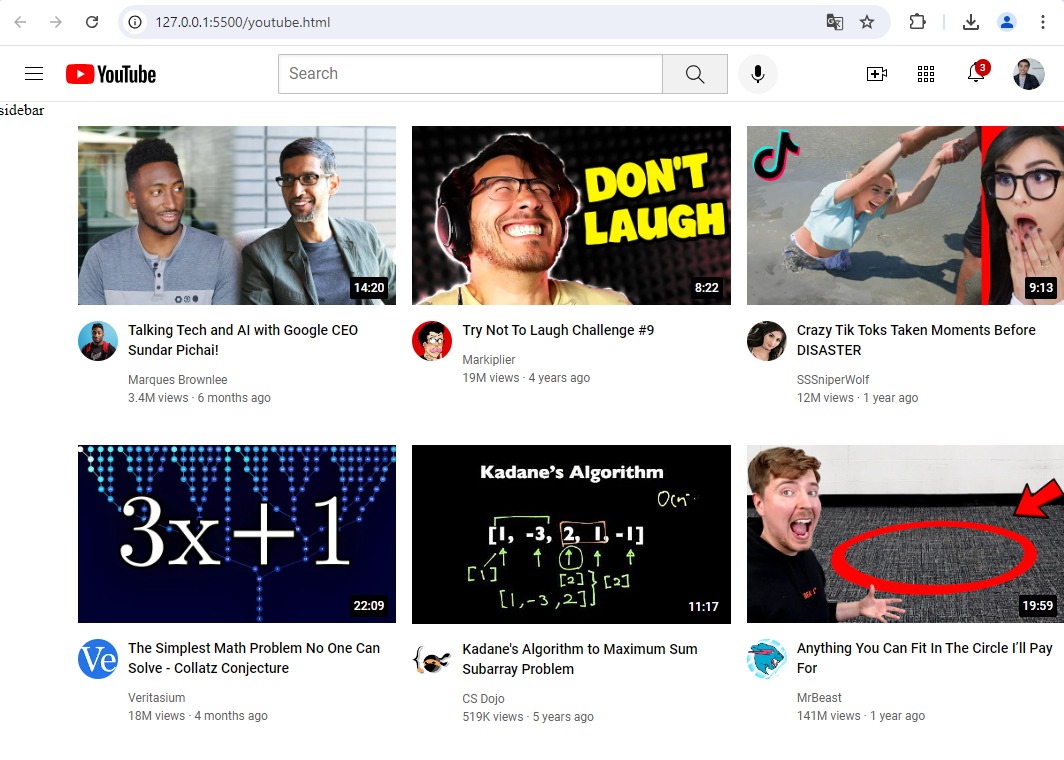1064x760 pixels.
Task: Click the Marques Brownlee channel name
Action: [178, 379]
